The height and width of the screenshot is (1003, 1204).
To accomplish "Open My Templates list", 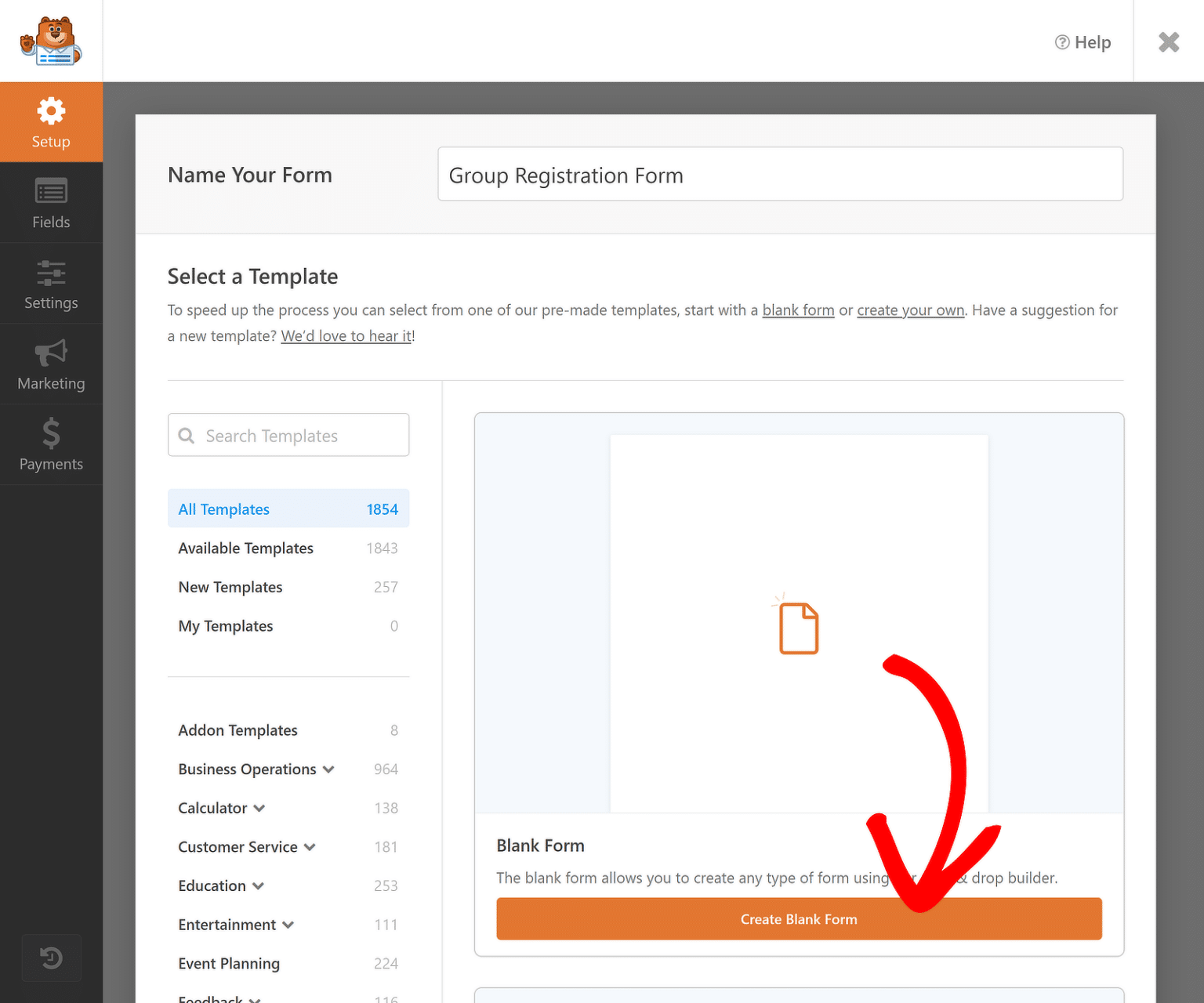I will [226, 625].
